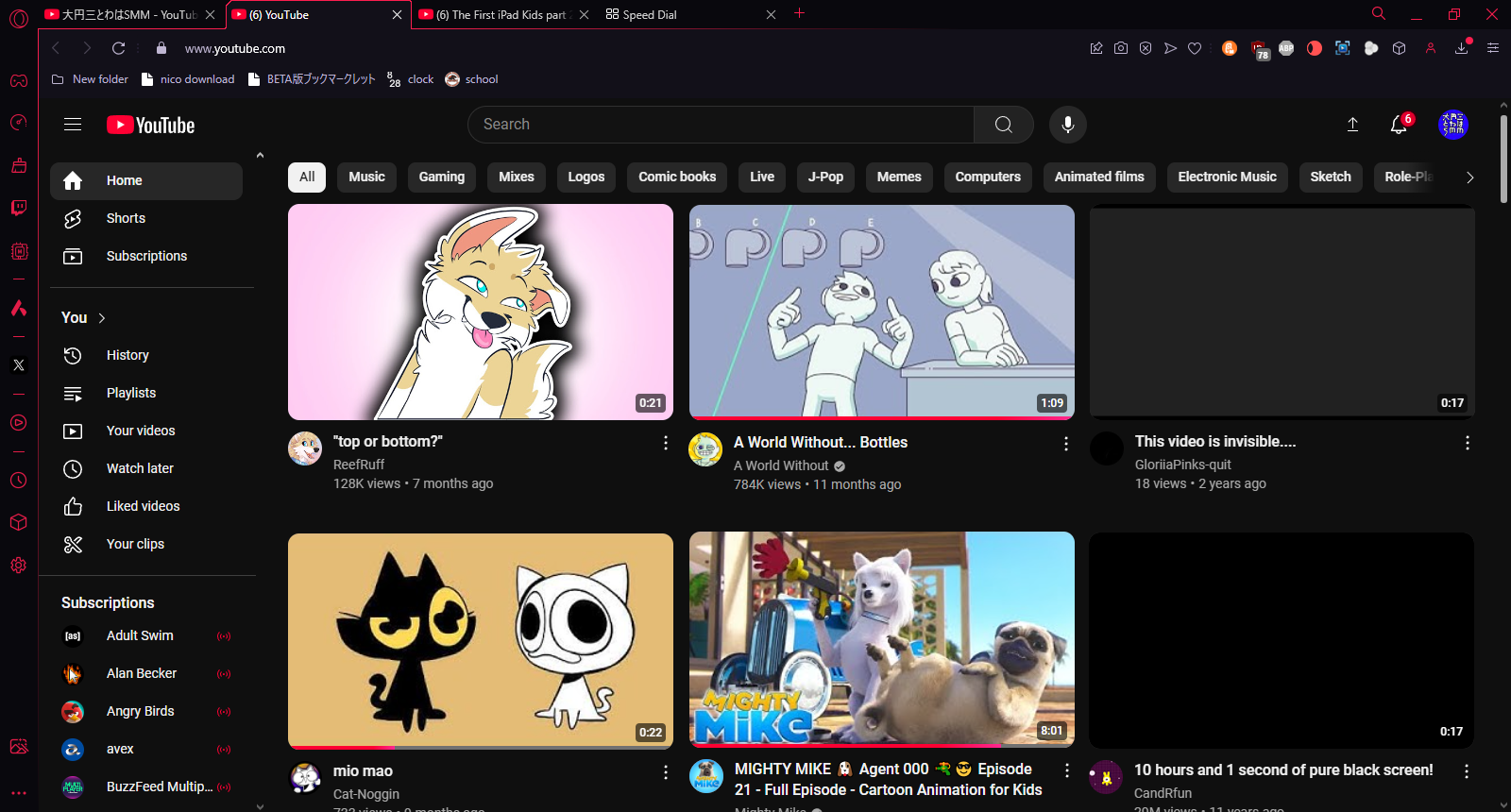Open History in the sidebar
Screen dimensions: 1511x812
coord(146,355)
